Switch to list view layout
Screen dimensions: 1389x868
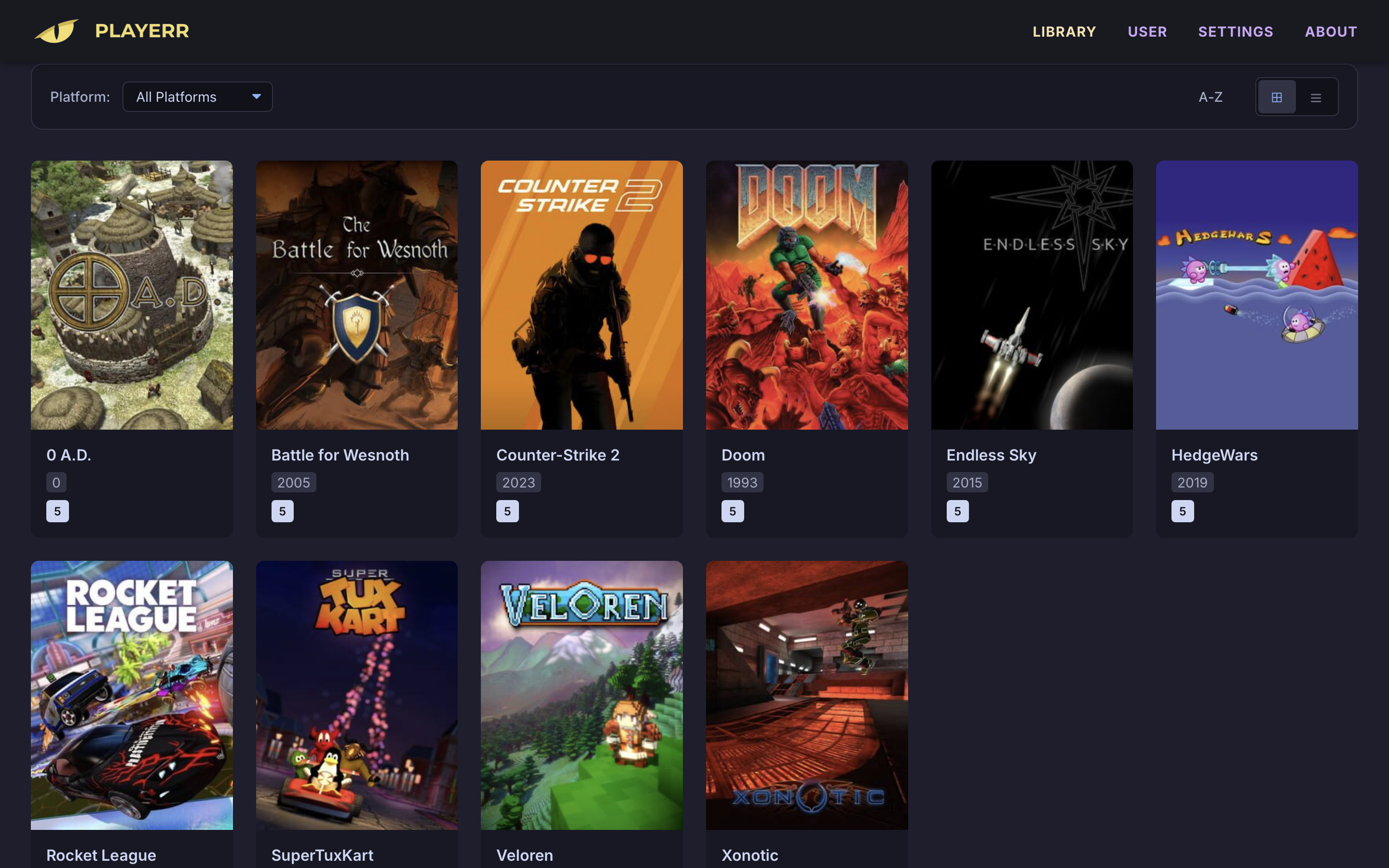tap(1316, 97)
